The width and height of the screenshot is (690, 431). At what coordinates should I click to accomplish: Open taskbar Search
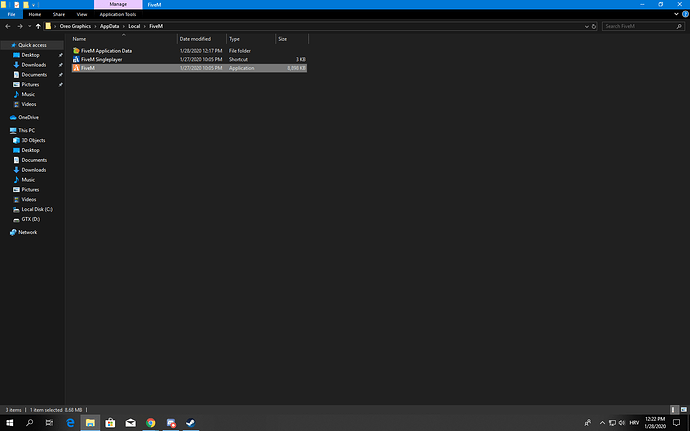click(x=29, y=423)
